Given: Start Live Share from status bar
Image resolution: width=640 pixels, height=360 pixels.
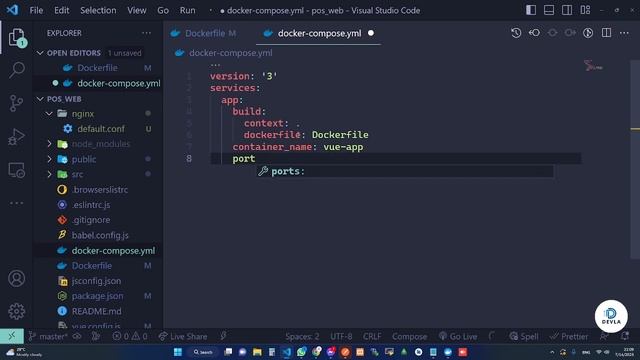Looking at the screenshot, I should coord(183,336).
